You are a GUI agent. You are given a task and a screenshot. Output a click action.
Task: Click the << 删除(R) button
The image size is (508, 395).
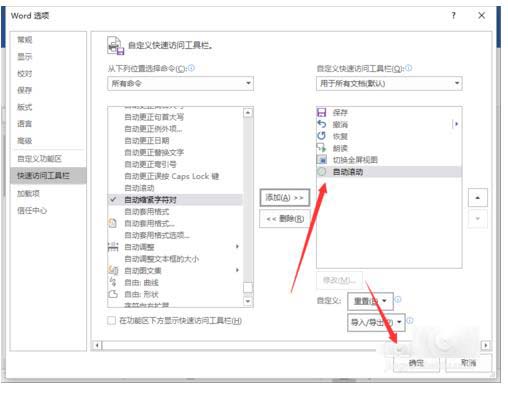click(285, 219)
